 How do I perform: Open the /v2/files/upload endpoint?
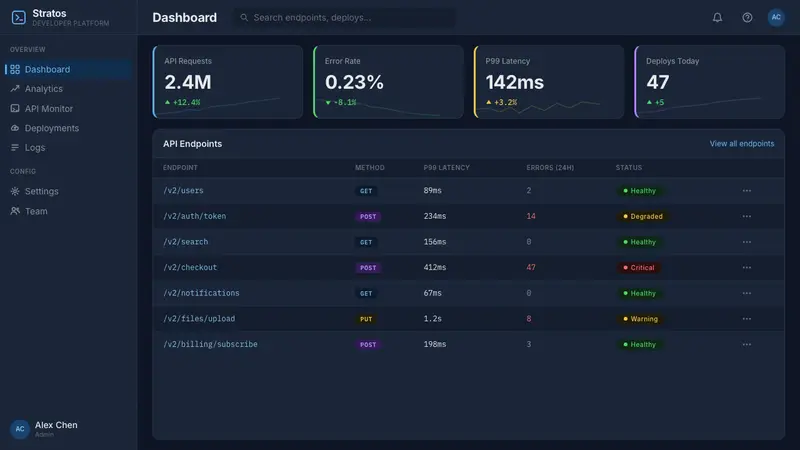point(199,319)
